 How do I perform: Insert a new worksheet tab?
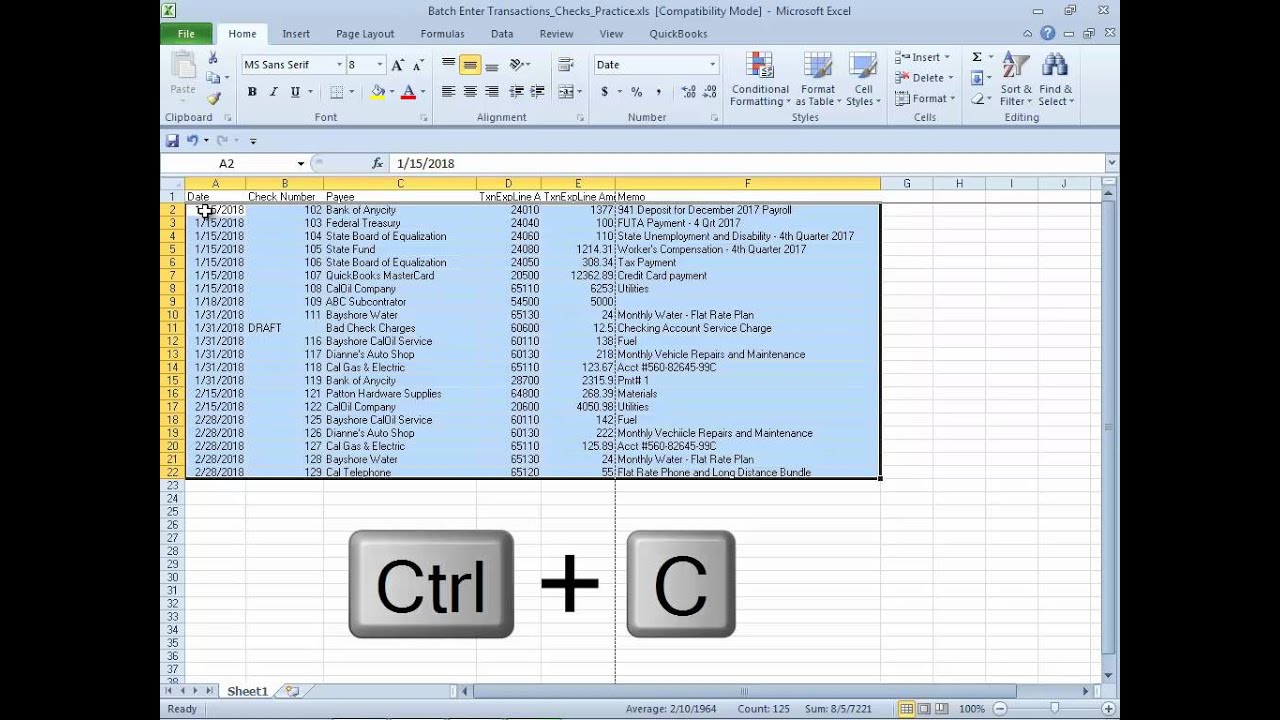pos(292,691)
